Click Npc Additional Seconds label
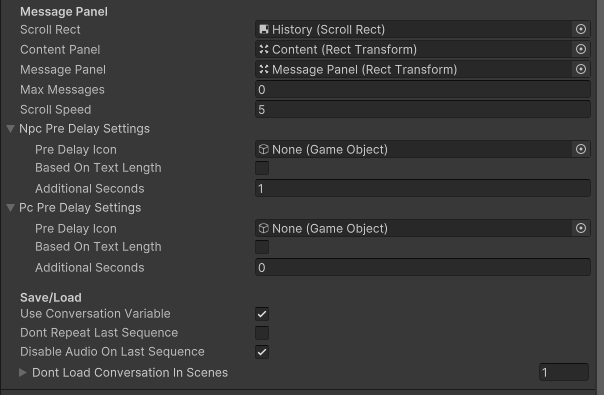 90,188
